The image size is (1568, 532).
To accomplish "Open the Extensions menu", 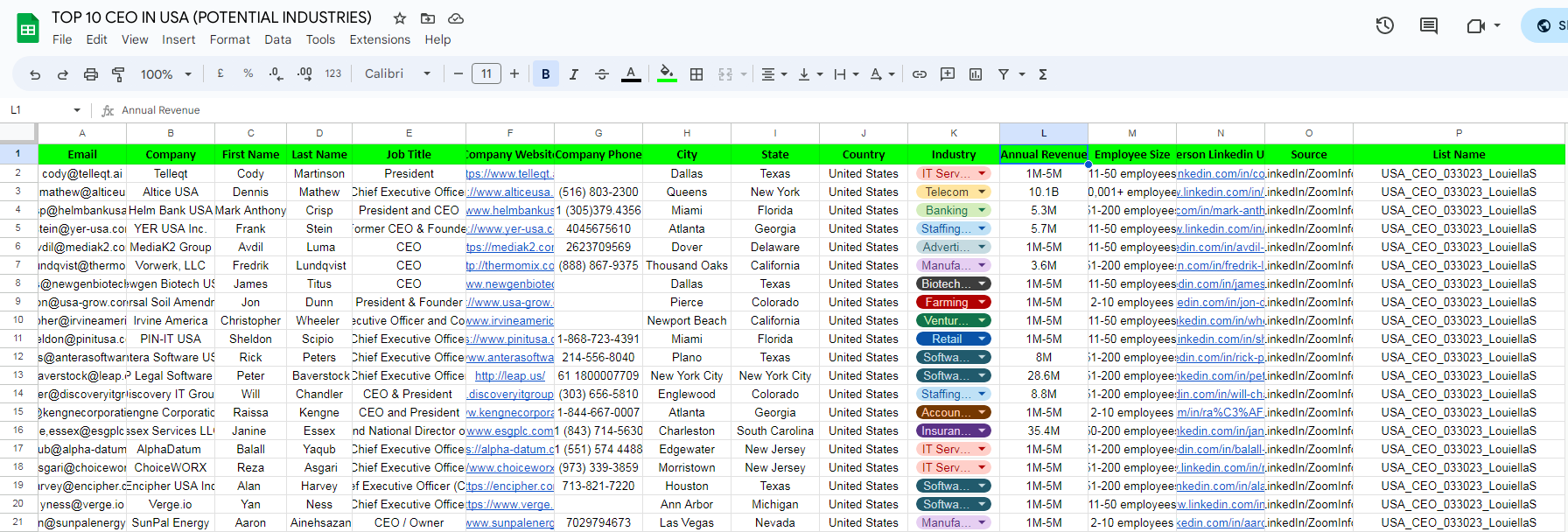I will (380, 39).
